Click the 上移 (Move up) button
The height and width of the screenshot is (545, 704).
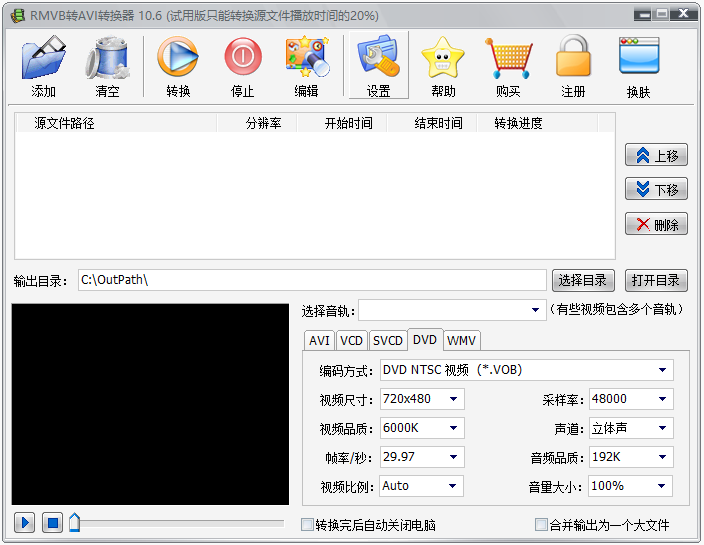coord(656,155)
